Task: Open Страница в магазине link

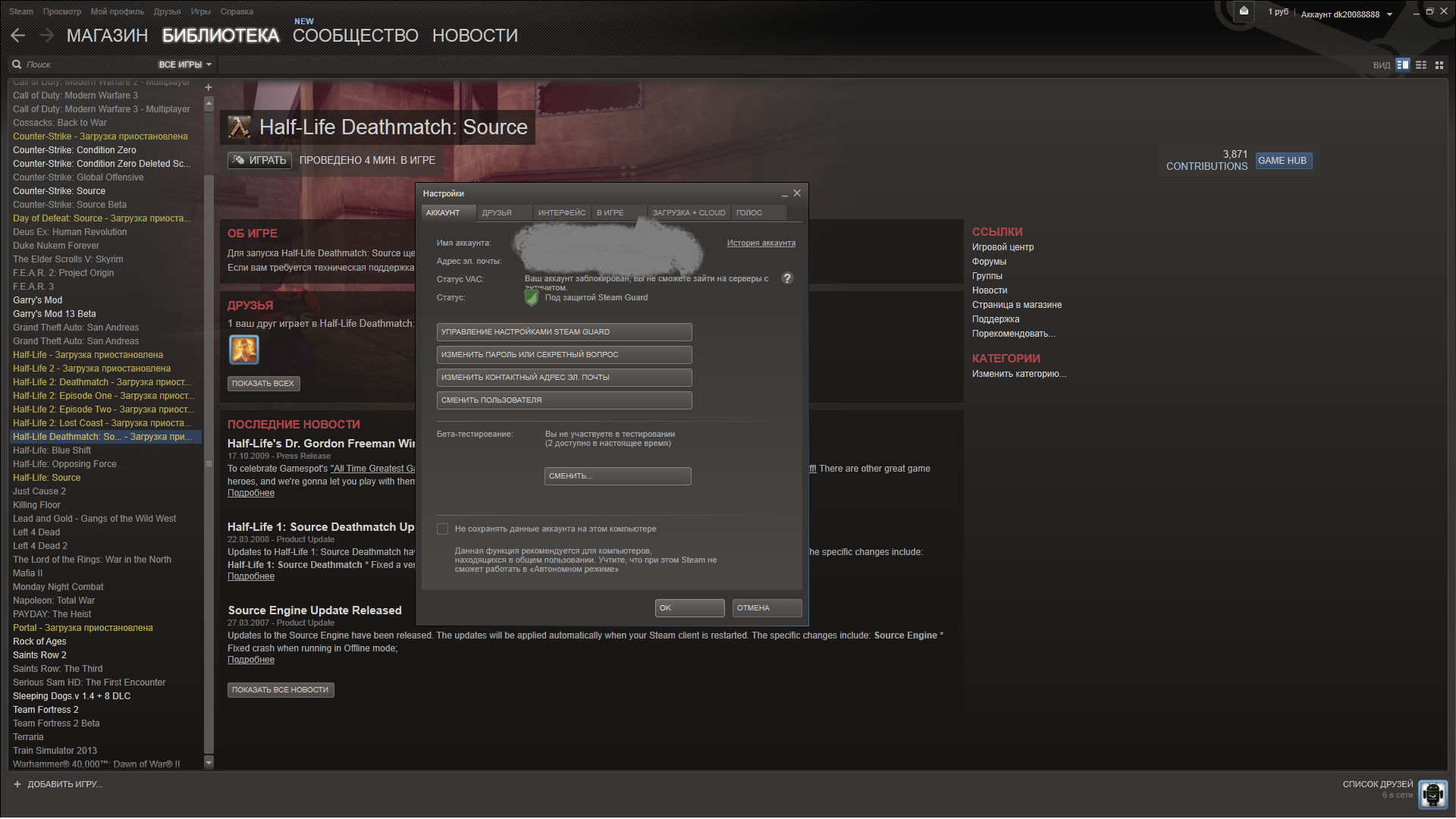Action: (1016, 305)
